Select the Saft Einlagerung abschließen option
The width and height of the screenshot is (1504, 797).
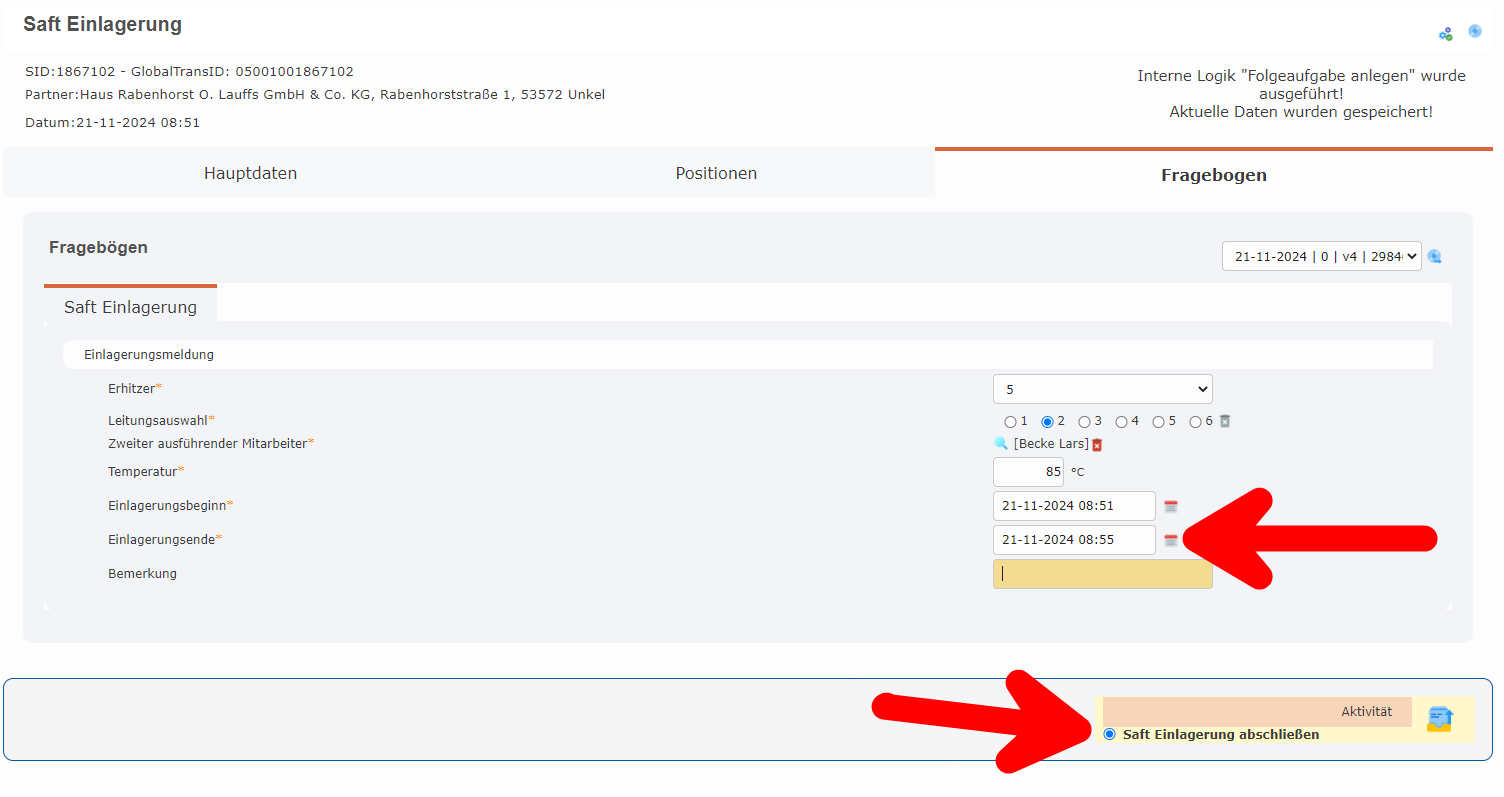pos(1110,733)
